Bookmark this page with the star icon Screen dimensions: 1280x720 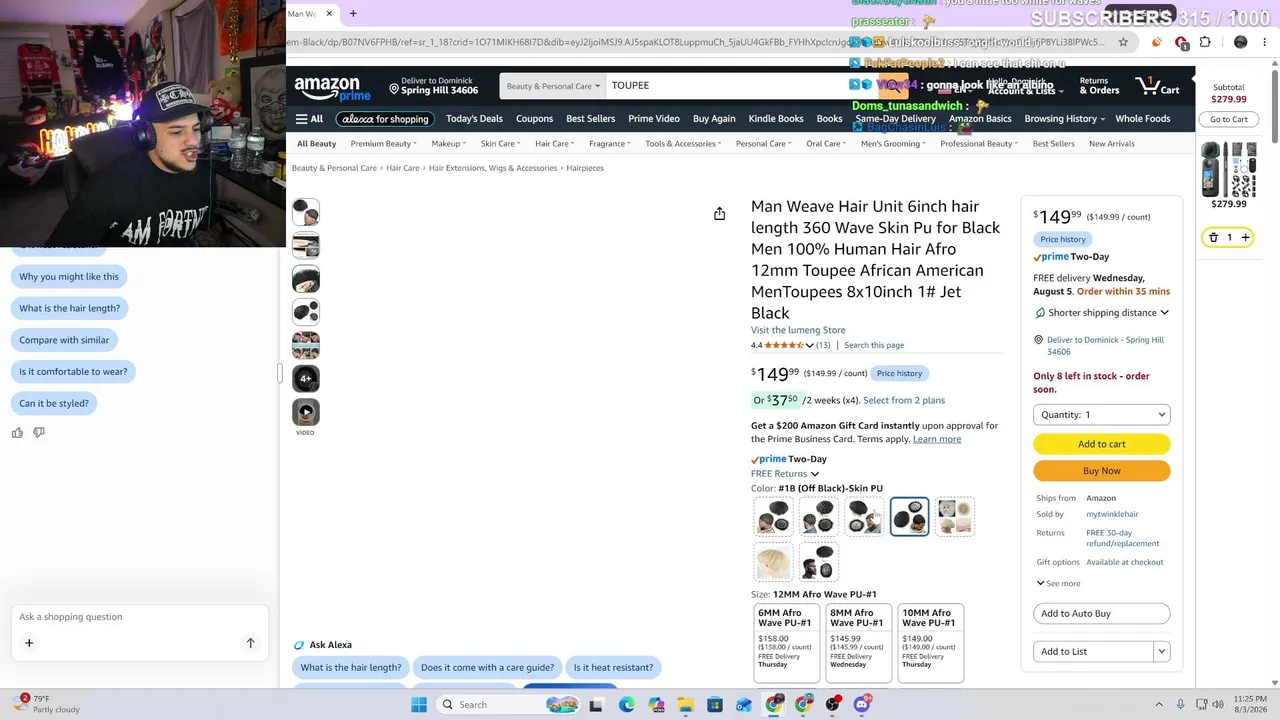(1123, 42)
